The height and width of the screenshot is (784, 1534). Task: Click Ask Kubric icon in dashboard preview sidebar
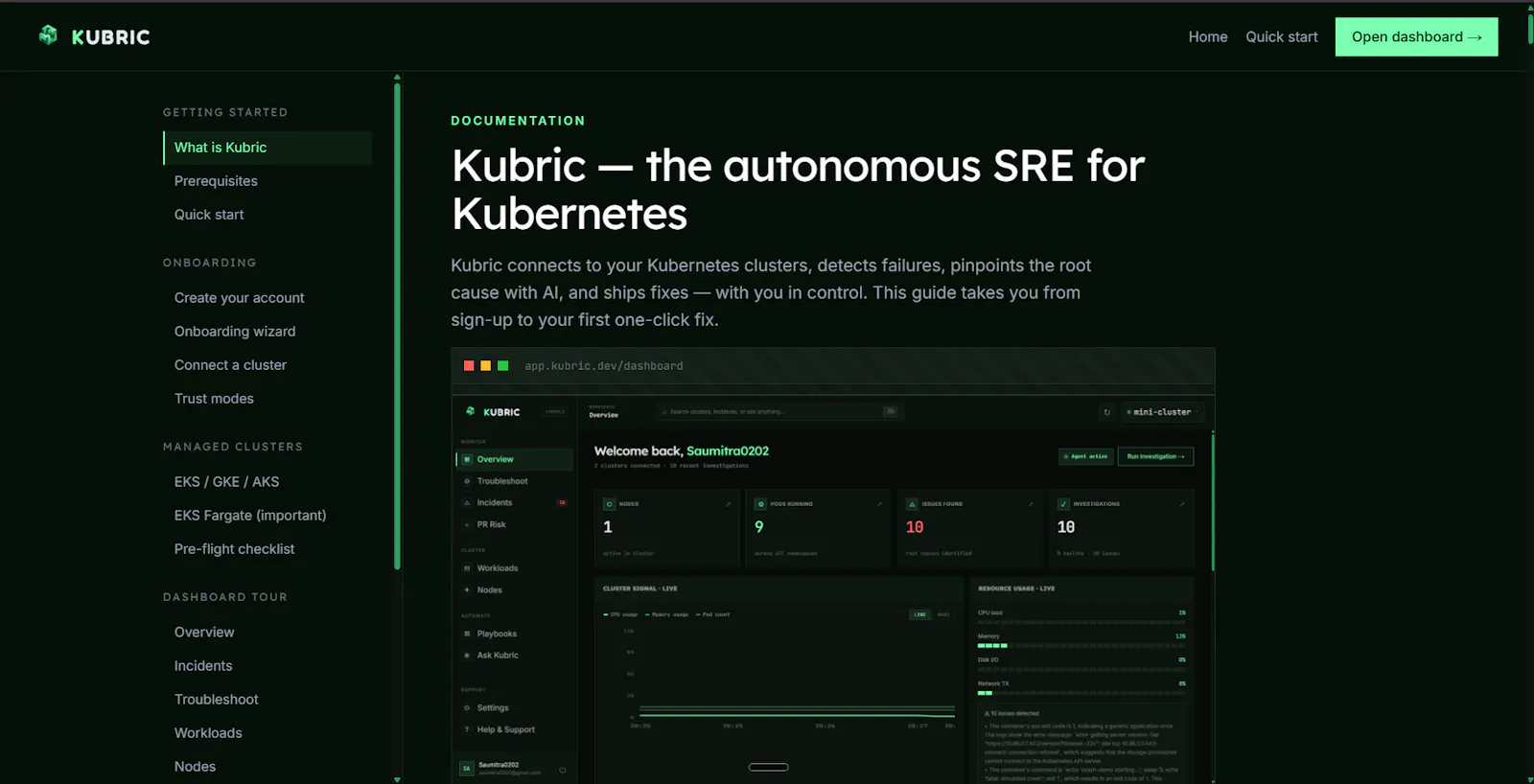(x=467, y=656)
